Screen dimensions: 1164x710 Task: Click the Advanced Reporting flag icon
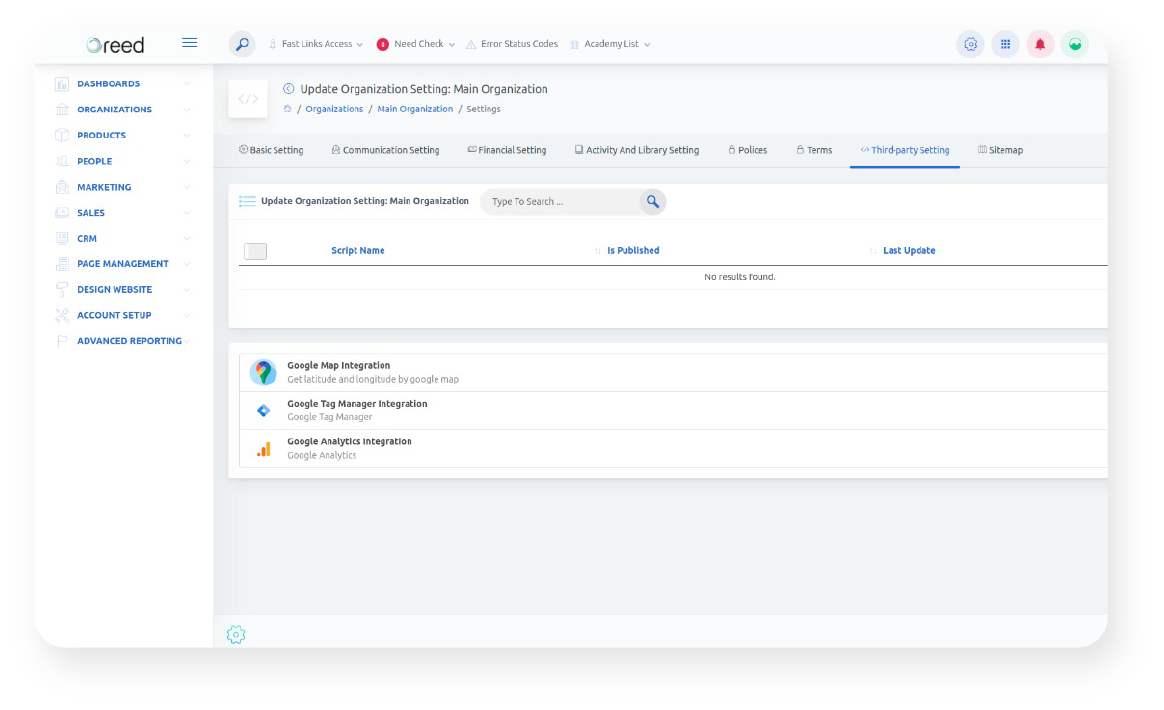tap(62, 341)
